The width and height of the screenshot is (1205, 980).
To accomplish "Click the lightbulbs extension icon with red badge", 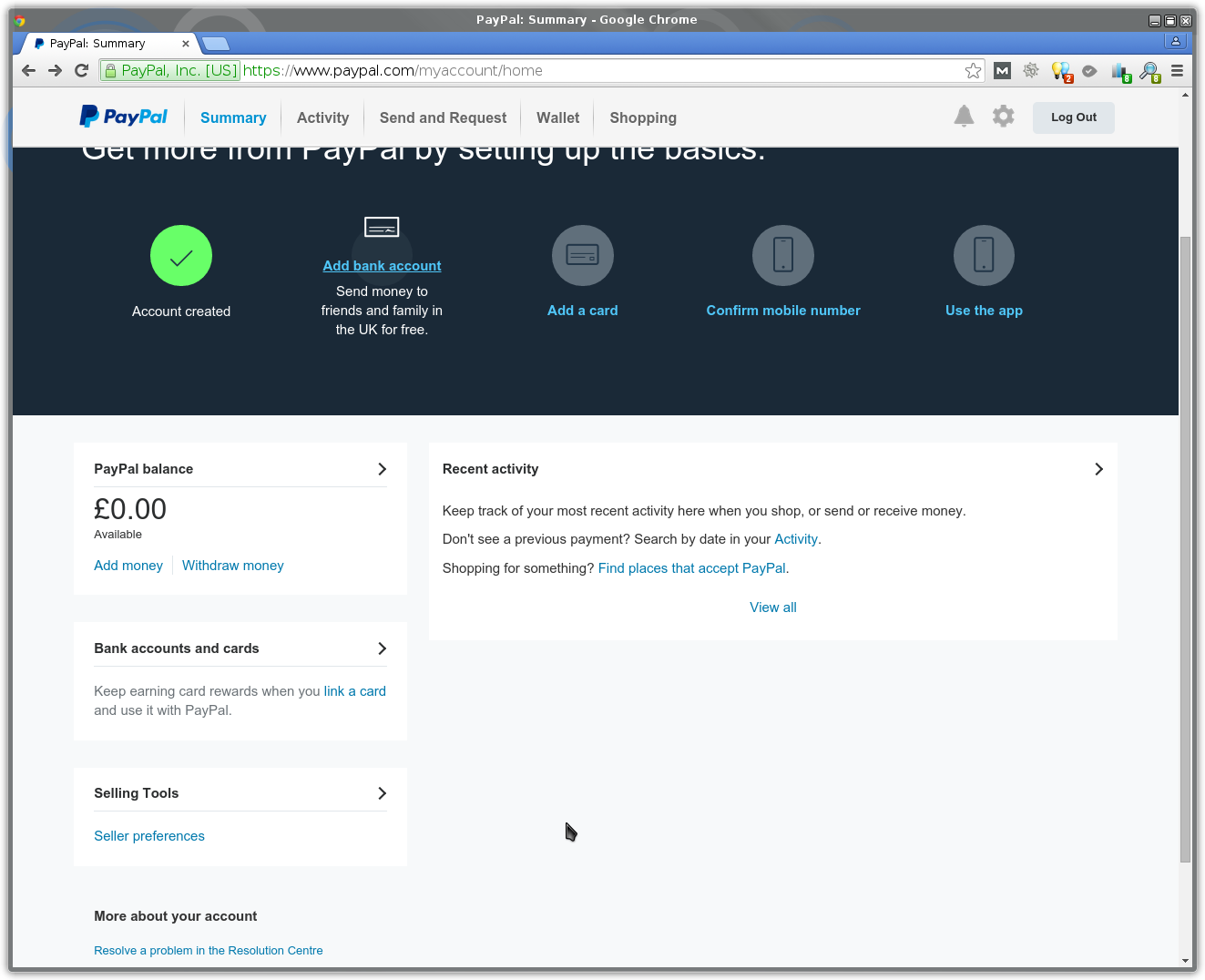I will click(1061, 71).
